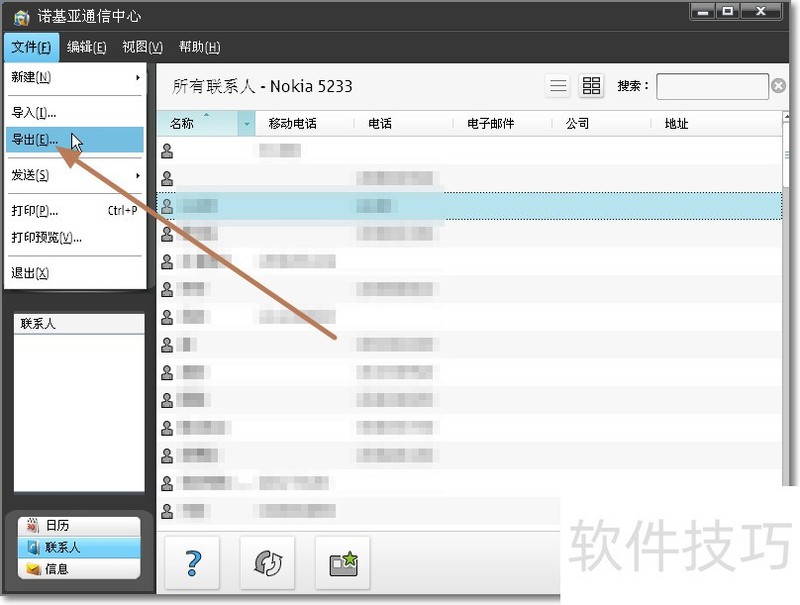Open the 信息 messages section
The image size is (800, 605).
pyautogui.click(x=79, y=569)
